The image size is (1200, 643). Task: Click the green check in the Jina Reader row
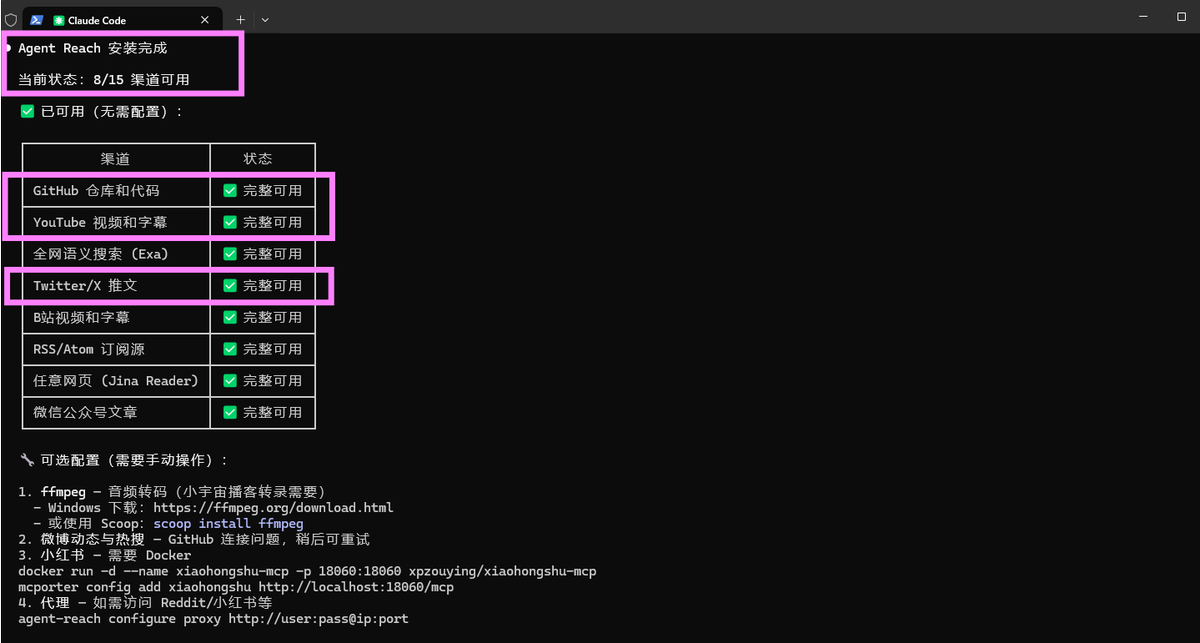230,380
